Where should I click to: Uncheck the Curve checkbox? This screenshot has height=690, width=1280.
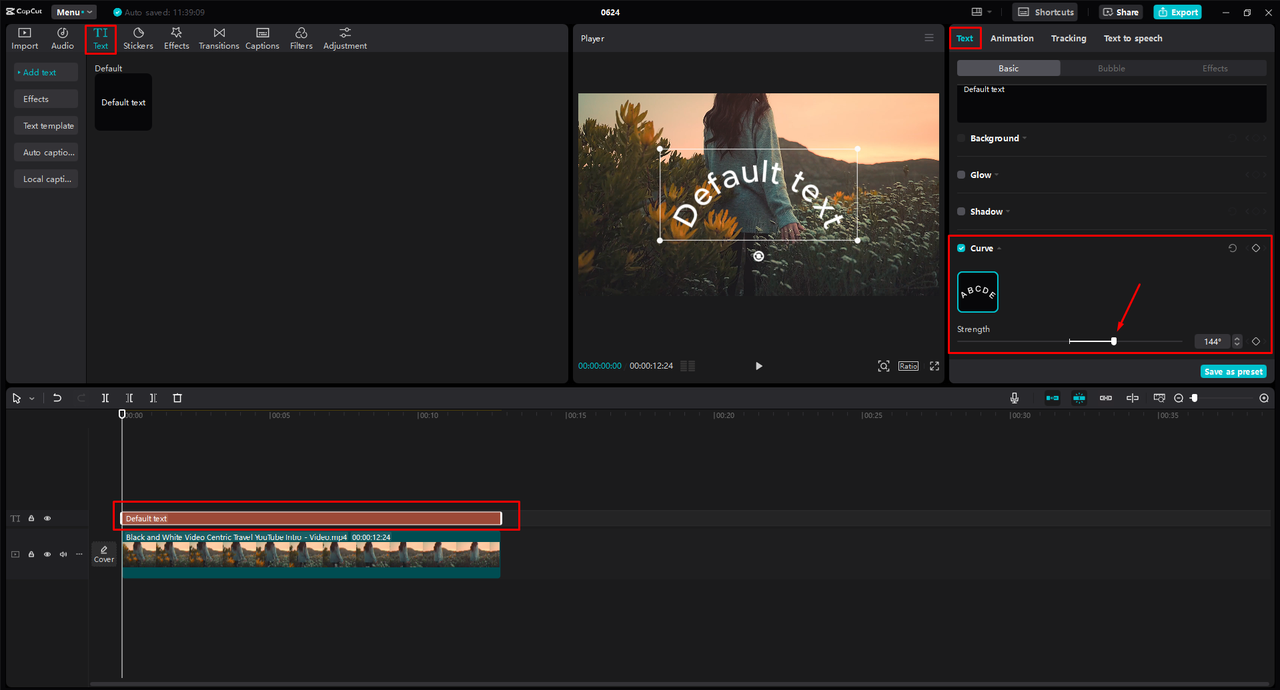click(x=961, y=248)
